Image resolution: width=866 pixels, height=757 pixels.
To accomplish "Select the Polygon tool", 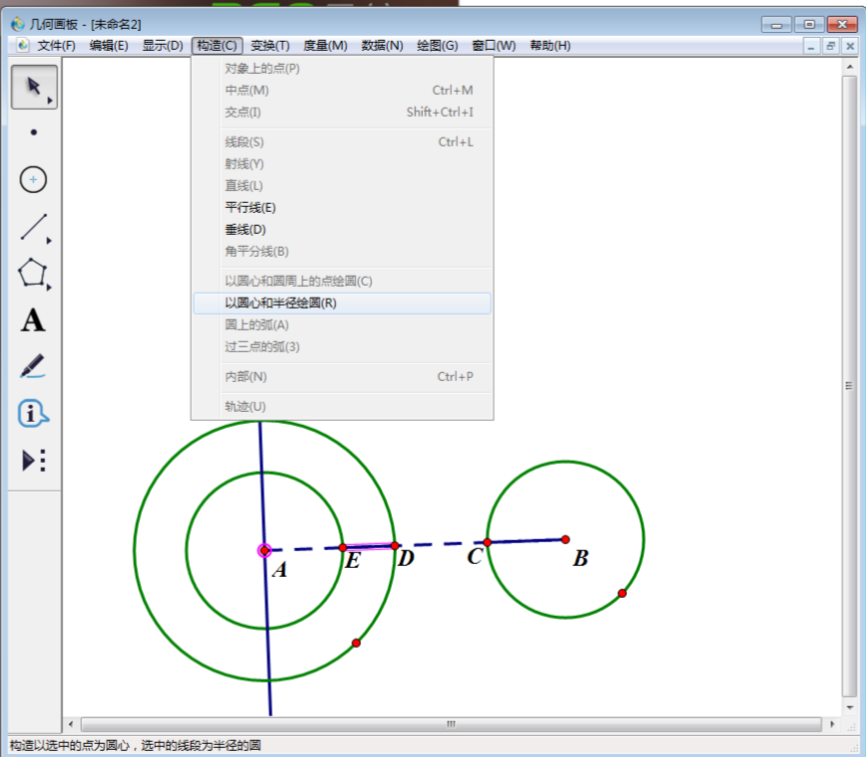I will (x=33, y=273).
